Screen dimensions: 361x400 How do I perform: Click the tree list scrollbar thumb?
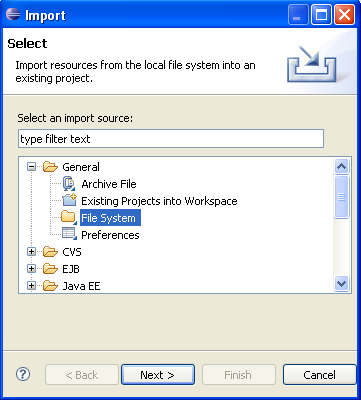click(x=342, y=197)
